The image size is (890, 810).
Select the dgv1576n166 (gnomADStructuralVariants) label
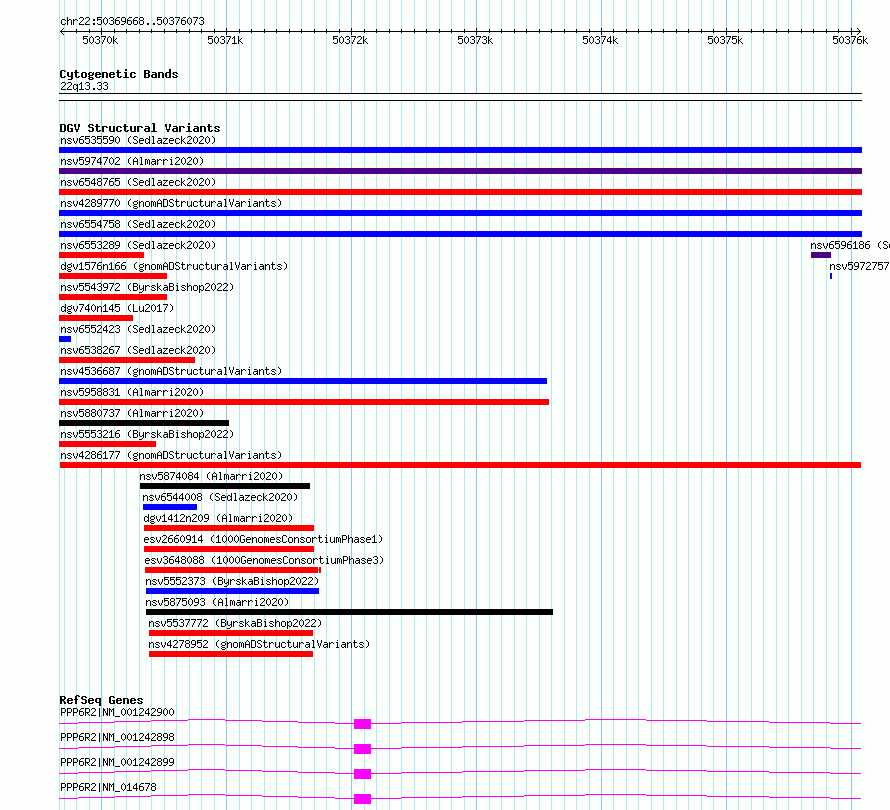click(174, 266)
